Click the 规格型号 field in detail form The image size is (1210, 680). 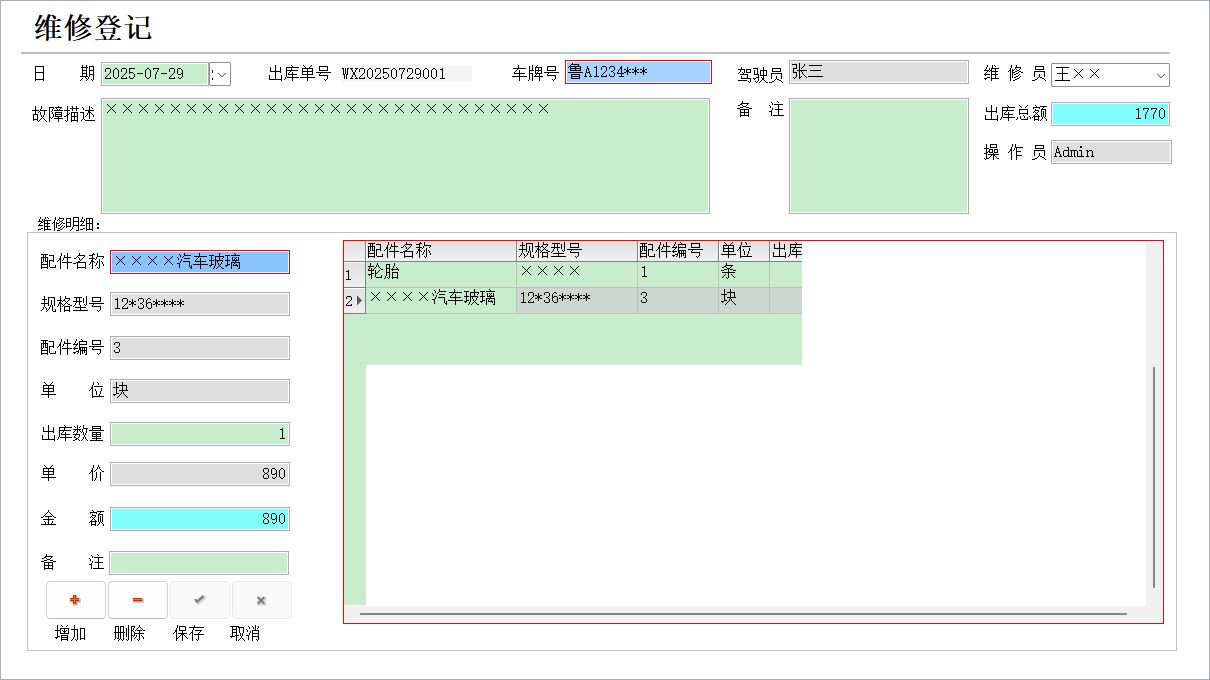(x=200, y=304)
